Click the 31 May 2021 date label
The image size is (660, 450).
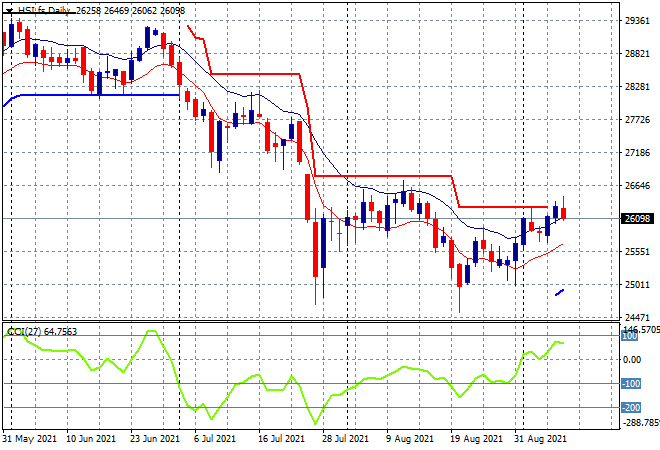click(x=29, y=439)
